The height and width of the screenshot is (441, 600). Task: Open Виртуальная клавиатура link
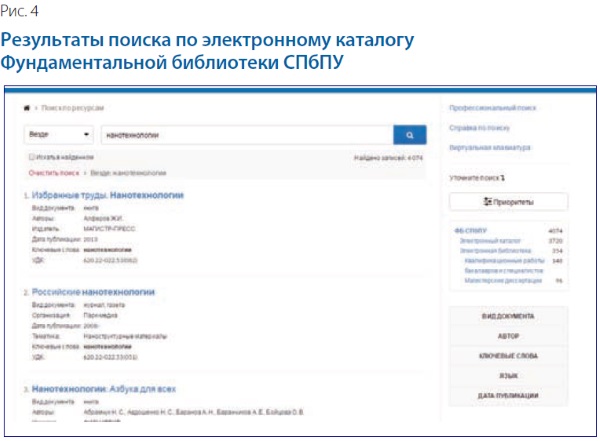[487, 148]
